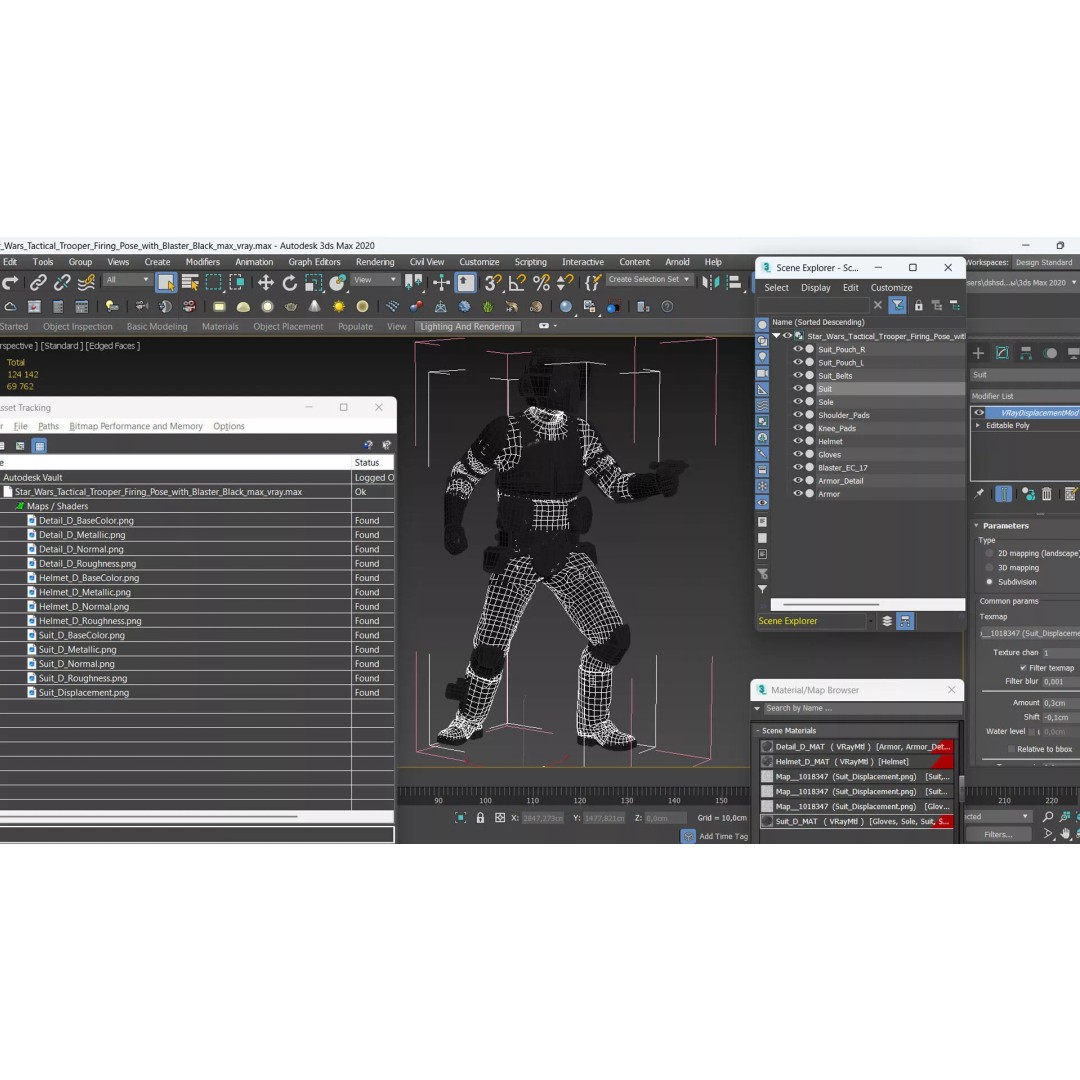This screenshot has width=1080, height=1080.
Task: Click the Mirror tool icon
Action: click(x=710, y=282)
